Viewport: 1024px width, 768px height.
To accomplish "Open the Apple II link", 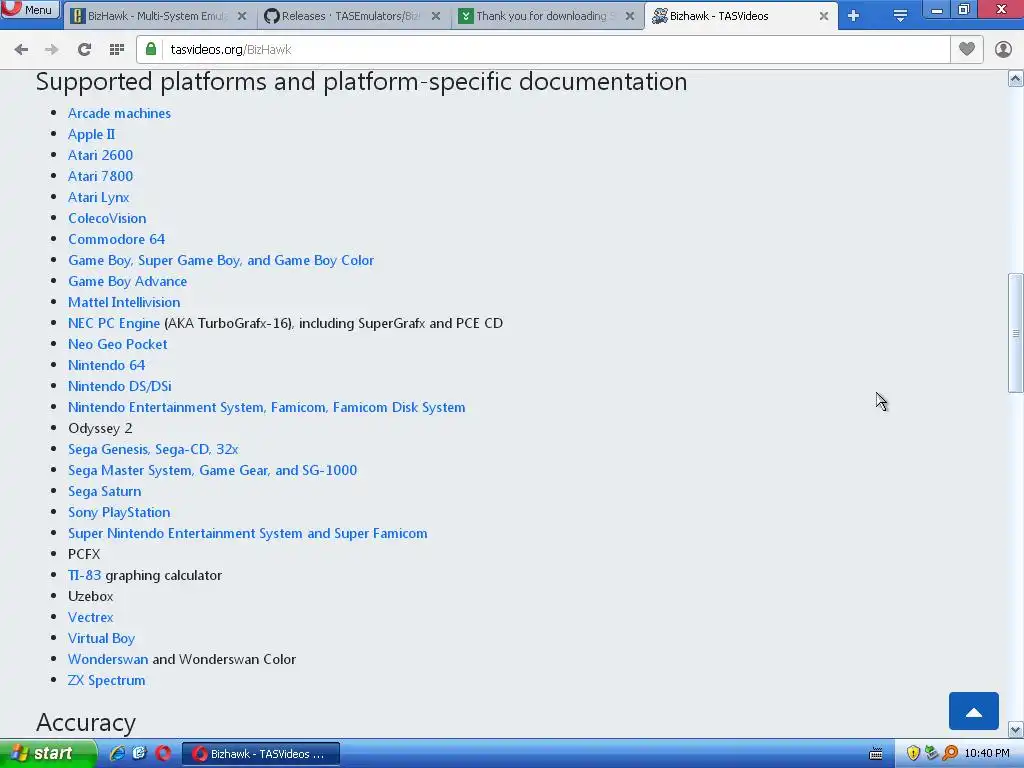I will (x=91, y=134).
